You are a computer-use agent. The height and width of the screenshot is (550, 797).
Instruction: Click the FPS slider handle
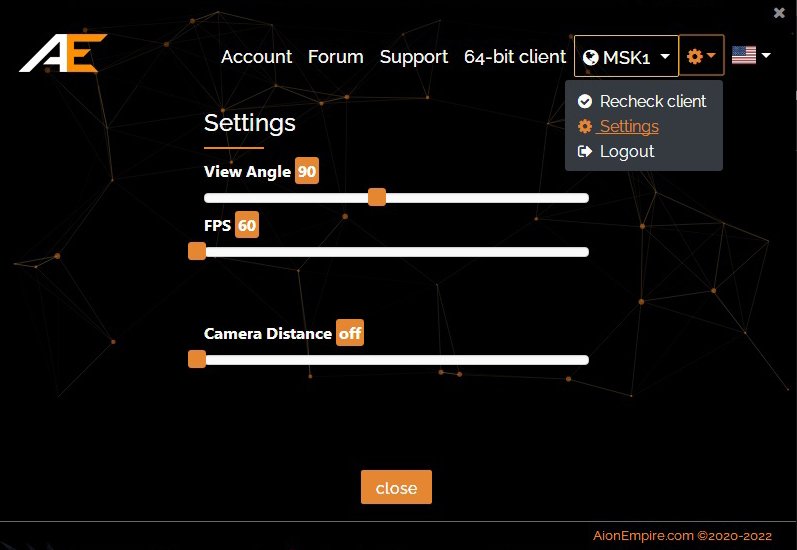pyautogui.click(x=197, y=252)
